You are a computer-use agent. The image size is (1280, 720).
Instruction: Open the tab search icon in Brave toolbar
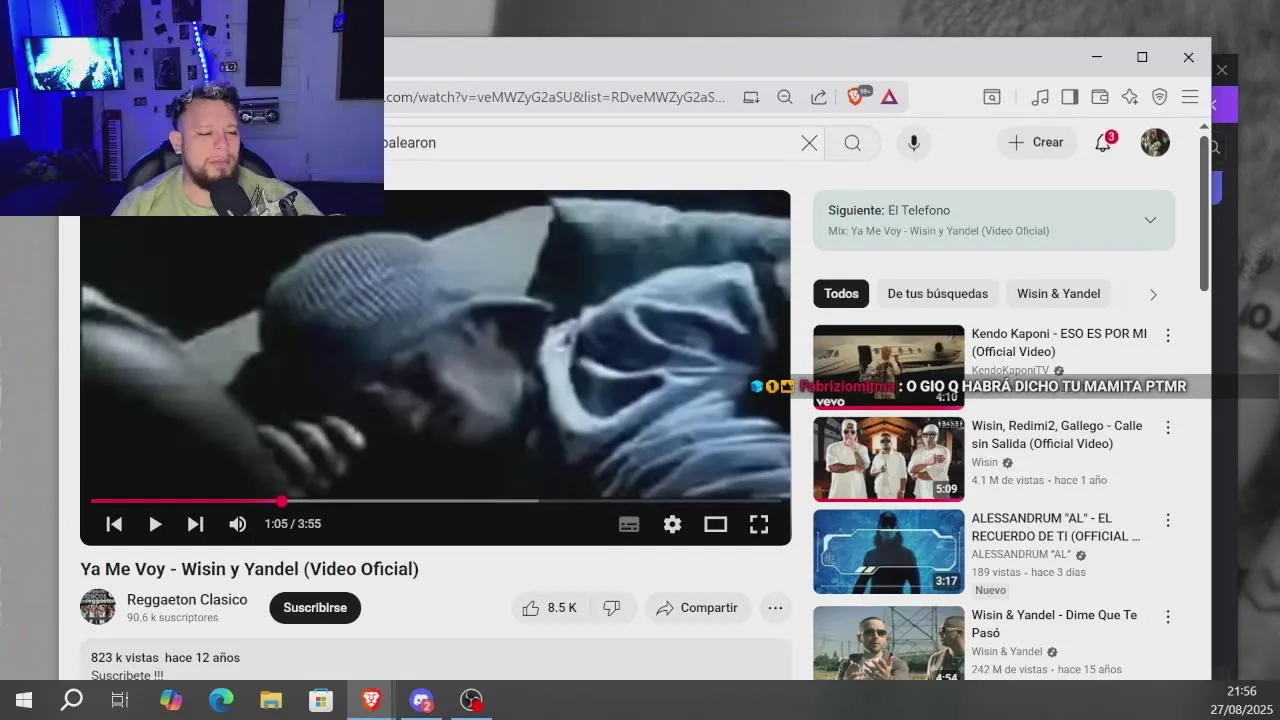coord(991,97)
